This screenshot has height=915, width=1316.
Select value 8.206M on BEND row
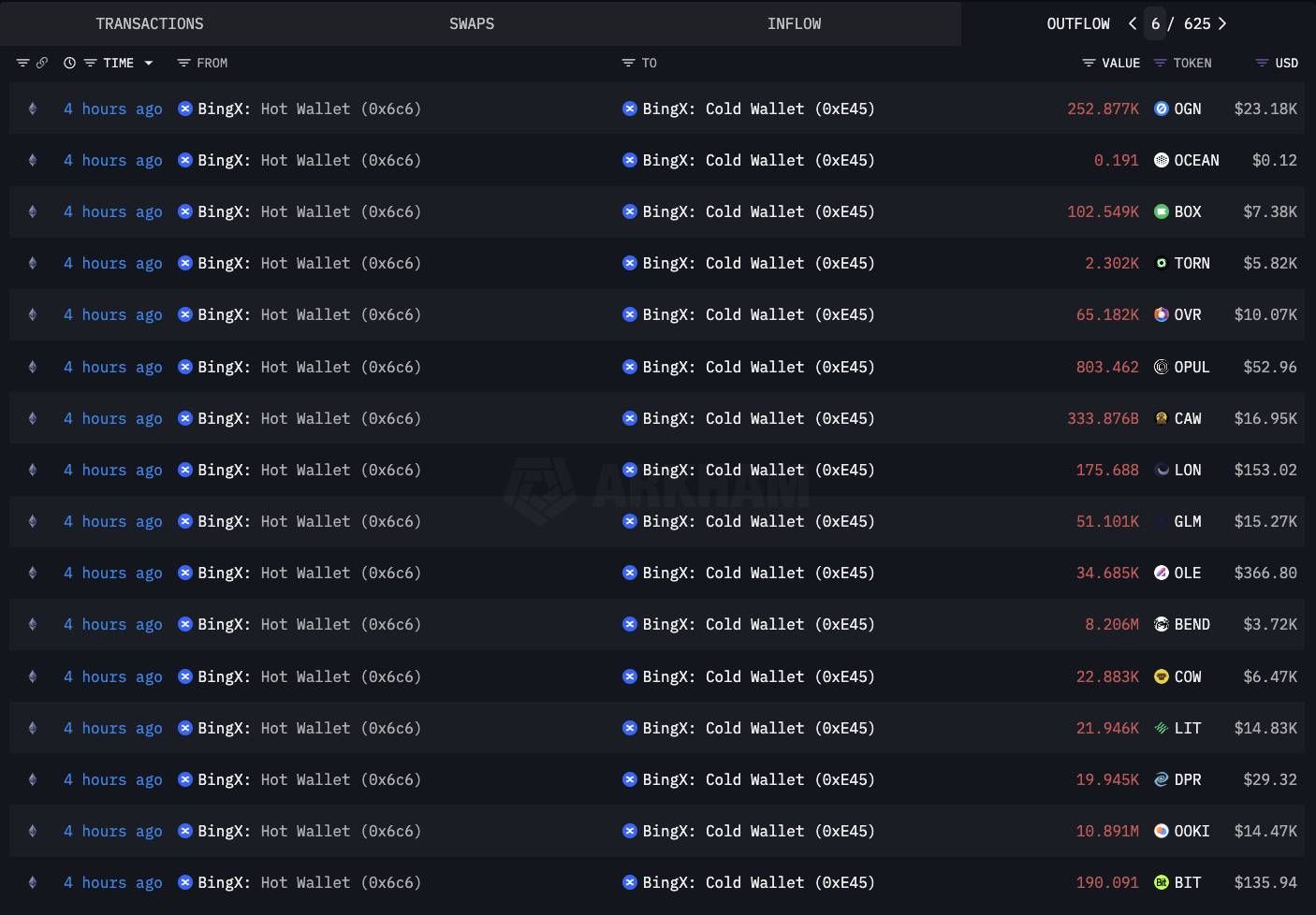pos(1112,624)
